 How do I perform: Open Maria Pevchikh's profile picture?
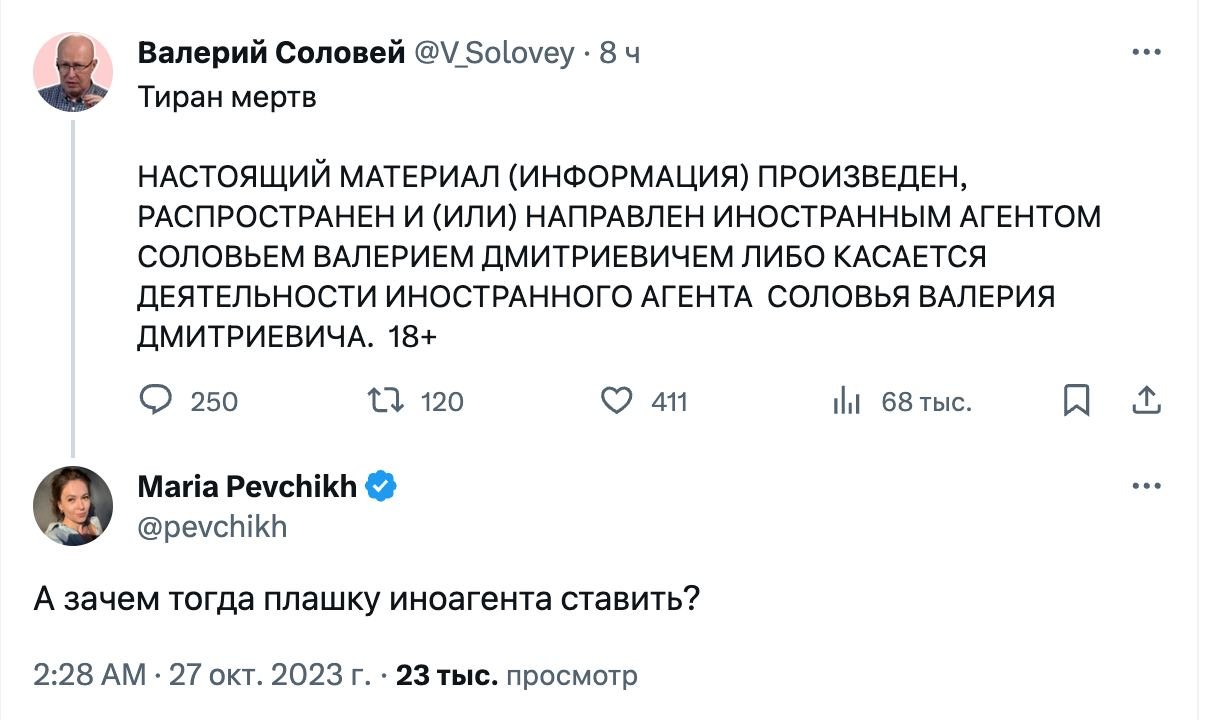pos(72,505)
